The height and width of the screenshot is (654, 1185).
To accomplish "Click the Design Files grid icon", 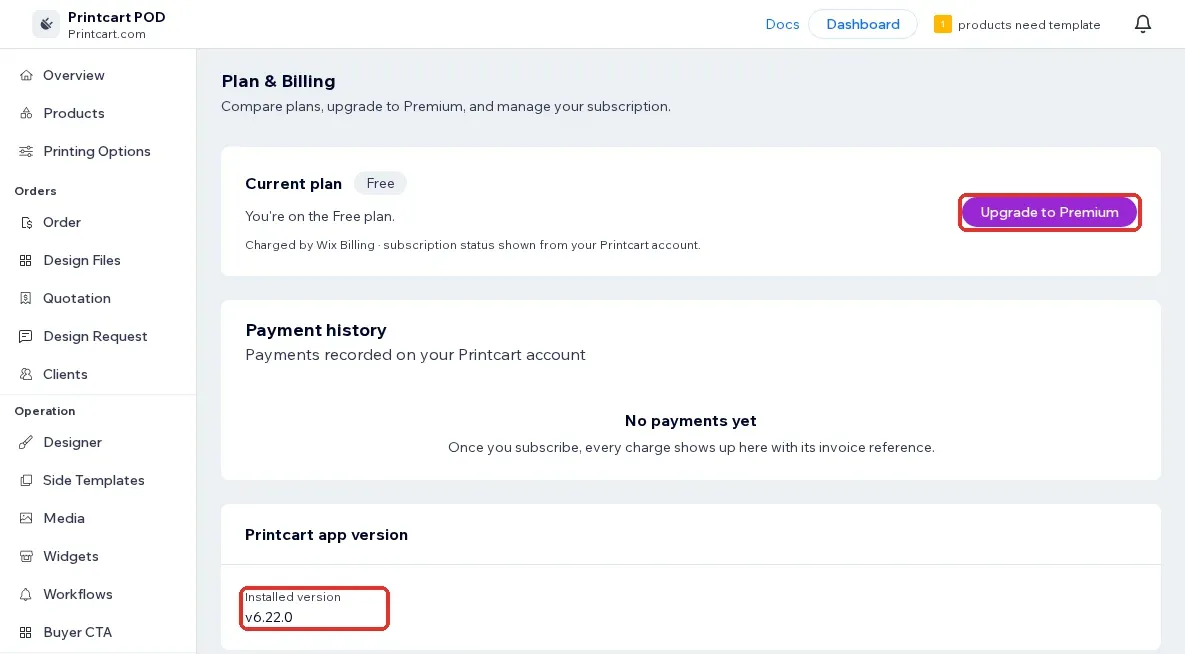I will pyautogui.click(x=26, y=260).
